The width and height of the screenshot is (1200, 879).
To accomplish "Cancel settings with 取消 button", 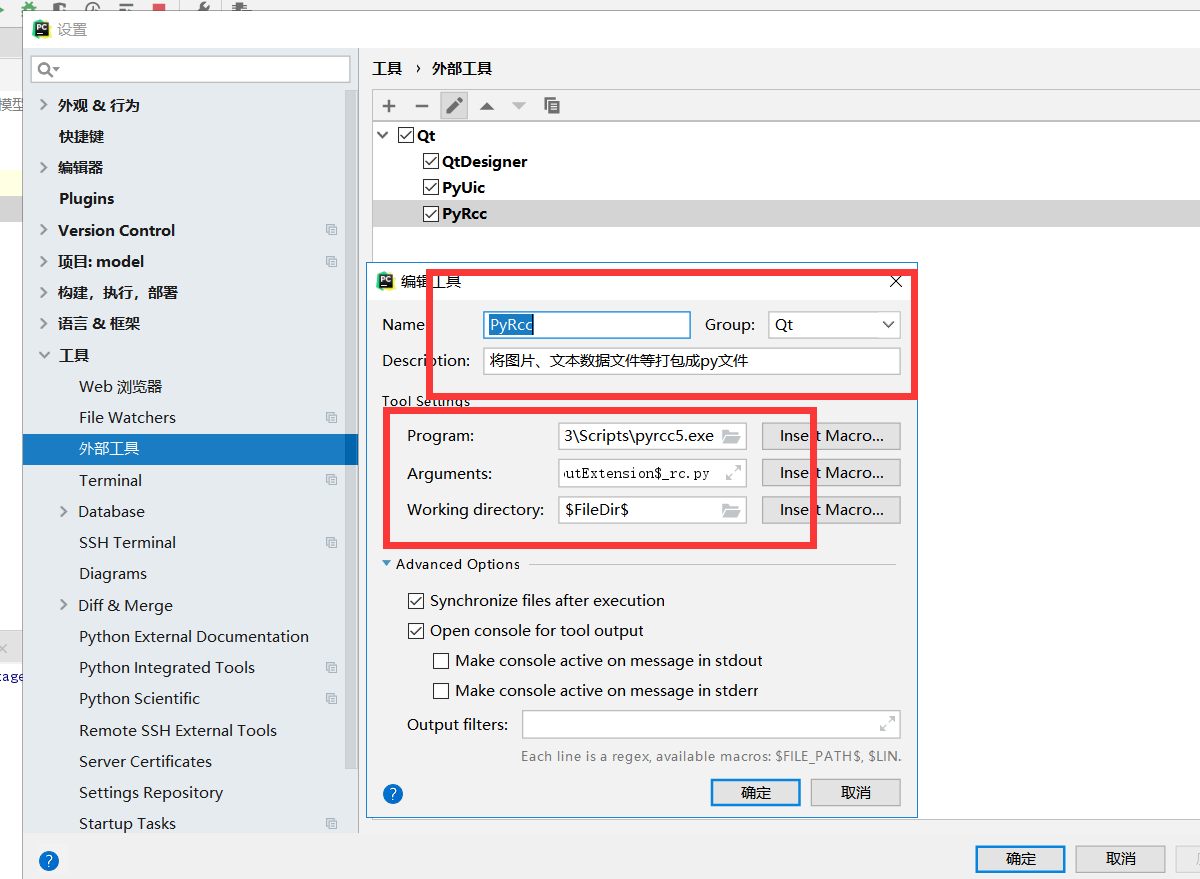I will pos(1120,858).
